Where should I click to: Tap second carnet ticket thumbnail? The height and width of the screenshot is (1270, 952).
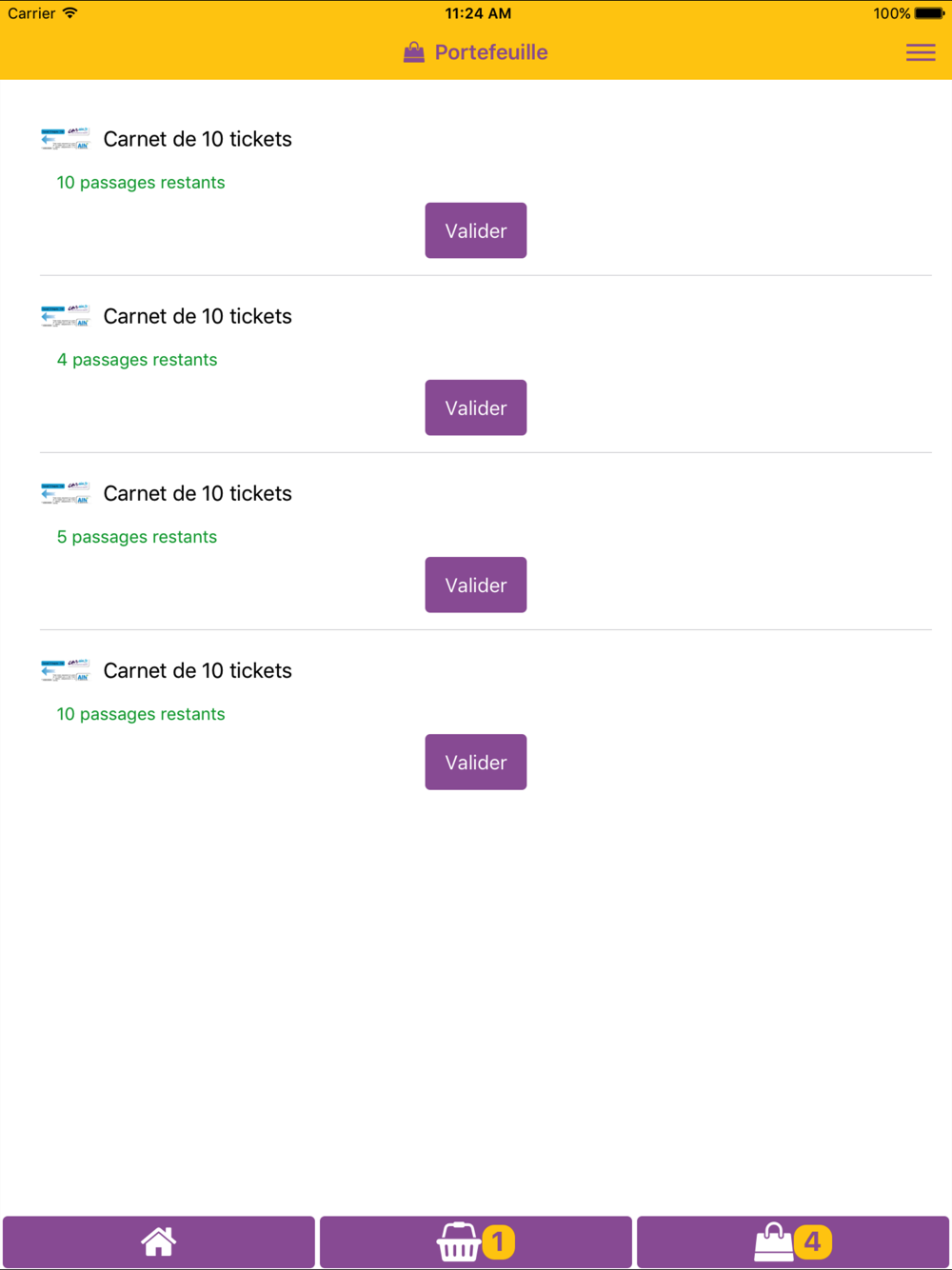tap(66, 316)
